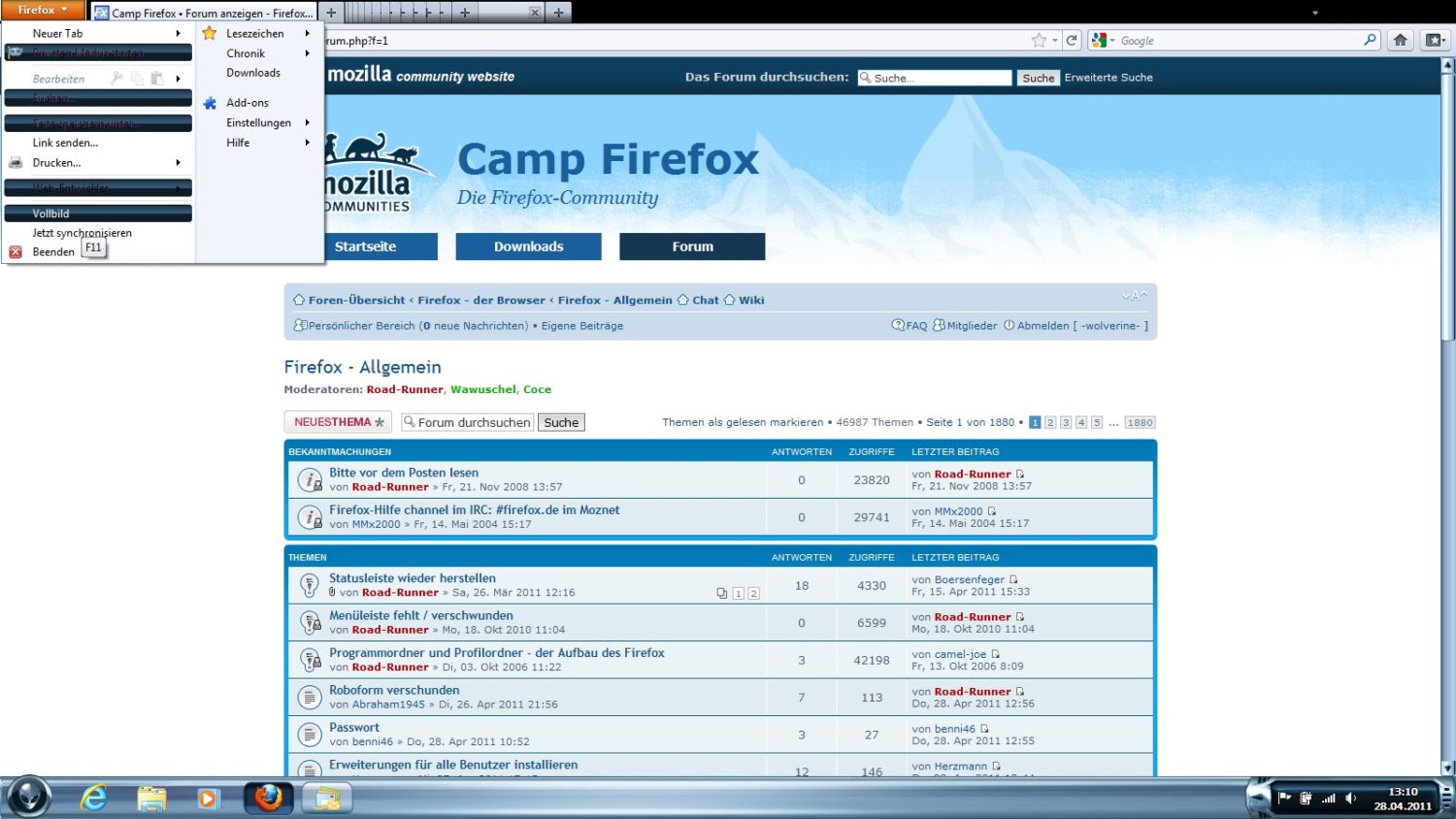Click the Action Center flag tray icon
Image resolution: width=1456 pixels, height=819 pixels.
point(1284,799)
